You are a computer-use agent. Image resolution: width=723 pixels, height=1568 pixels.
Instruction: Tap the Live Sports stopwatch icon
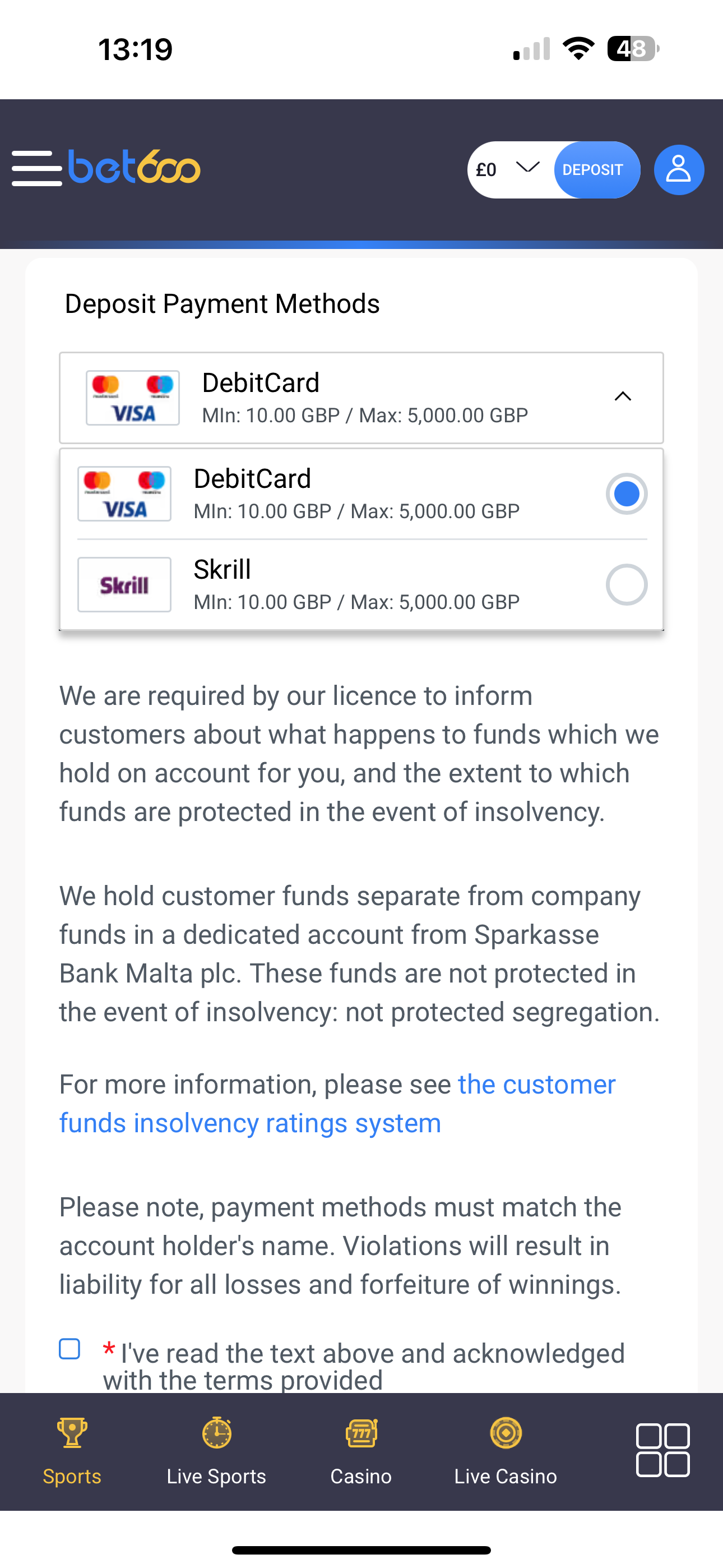click(x=217, y=1433)
